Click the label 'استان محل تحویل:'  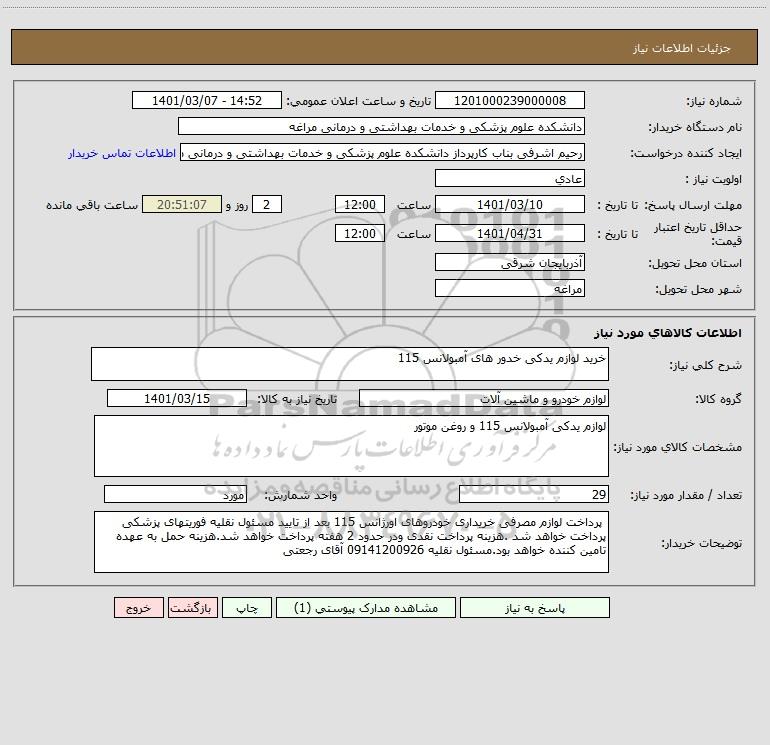tap(695, 264)
